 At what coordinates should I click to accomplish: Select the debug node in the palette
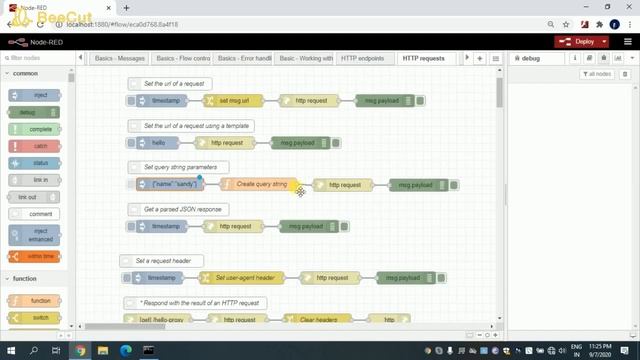coord(34,112)
